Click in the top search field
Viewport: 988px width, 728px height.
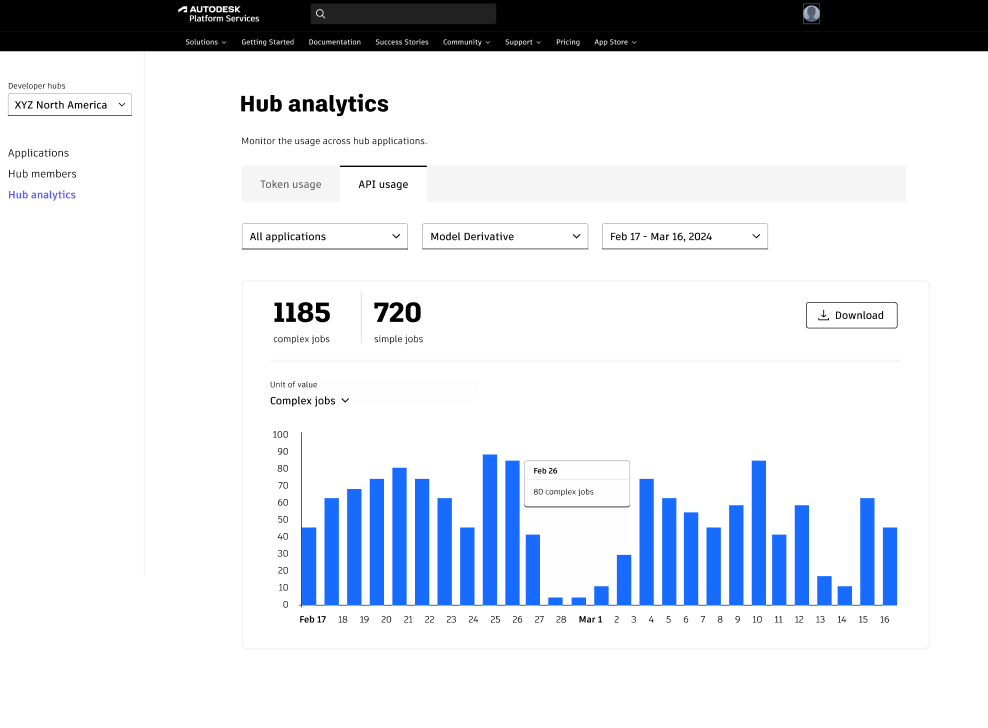(x=410, y=14)
